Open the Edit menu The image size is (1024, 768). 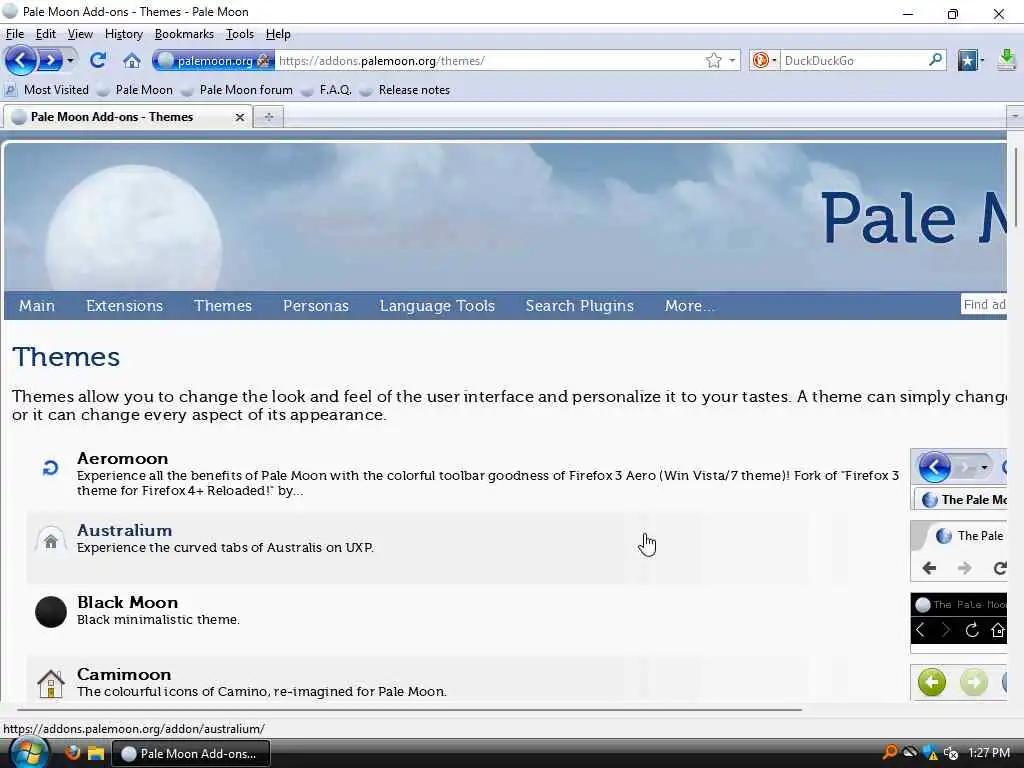45,34
